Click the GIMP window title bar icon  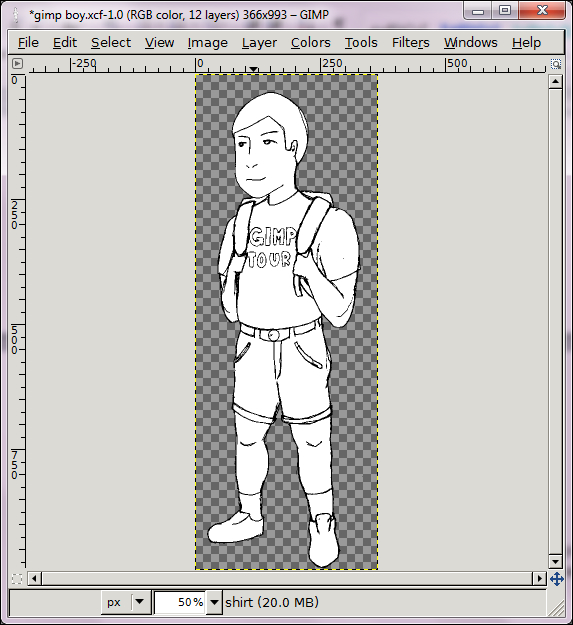[16, 15]
